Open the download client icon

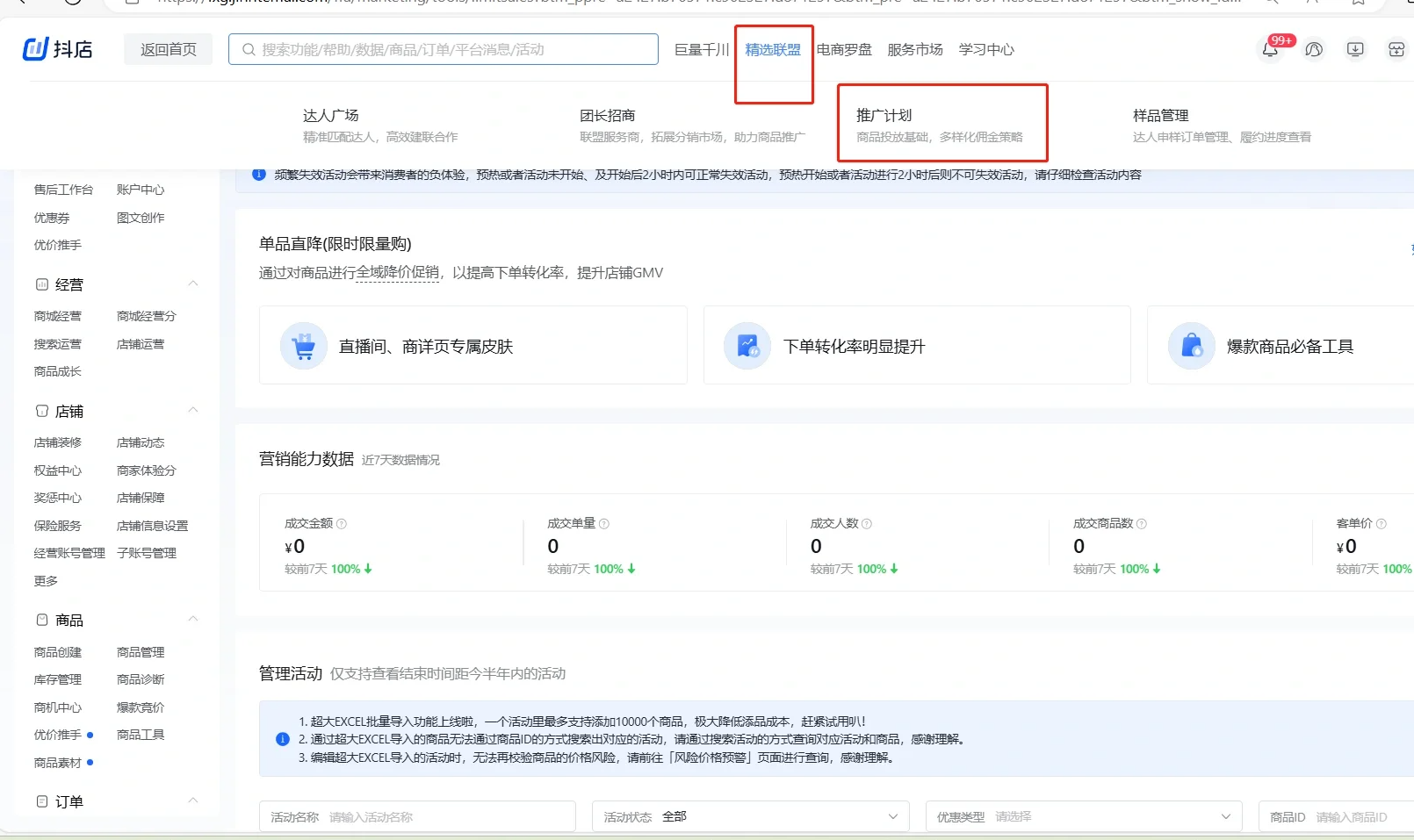(1354, 50)
